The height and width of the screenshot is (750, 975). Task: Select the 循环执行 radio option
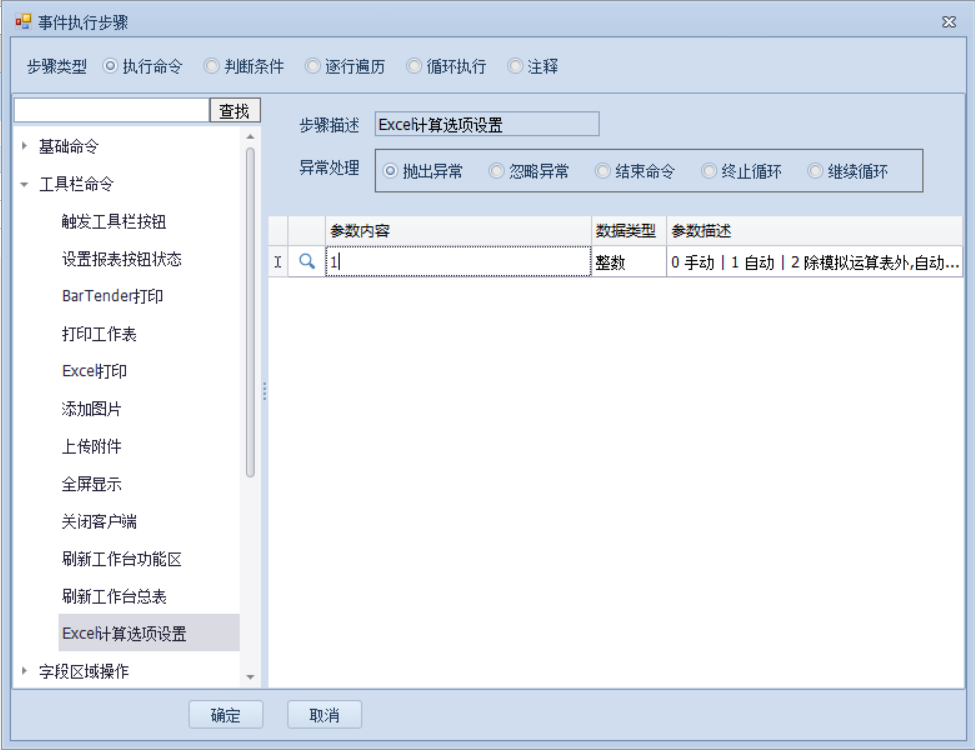(x=414, y=67)
